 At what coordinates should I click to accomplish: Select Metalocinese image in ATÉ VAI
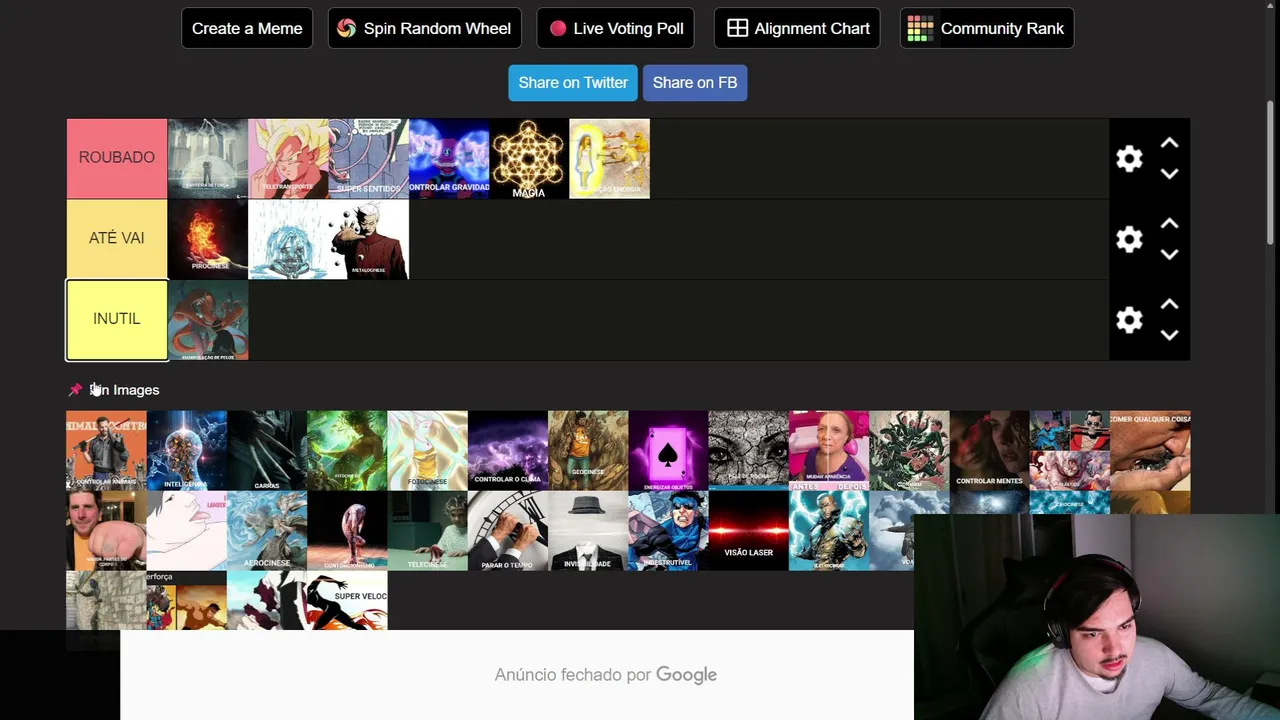[x=368, y=239]
